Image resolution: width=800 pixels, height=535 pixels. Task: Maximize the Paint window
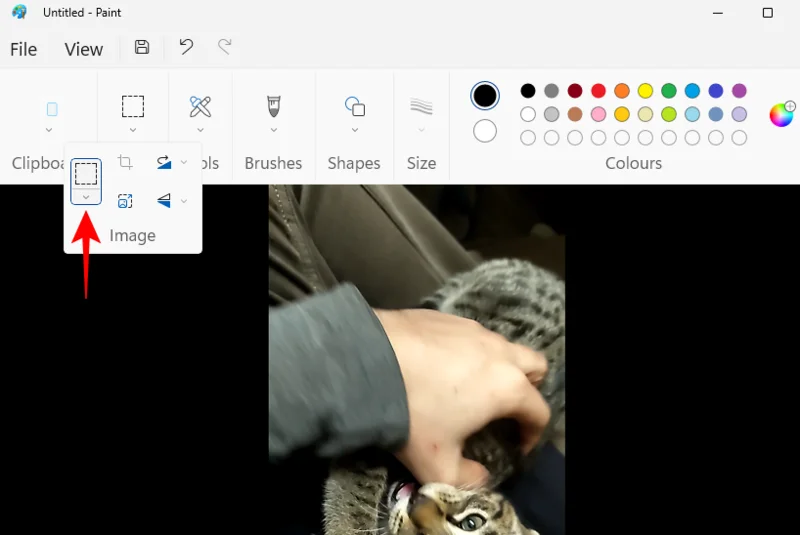(767, 13)
